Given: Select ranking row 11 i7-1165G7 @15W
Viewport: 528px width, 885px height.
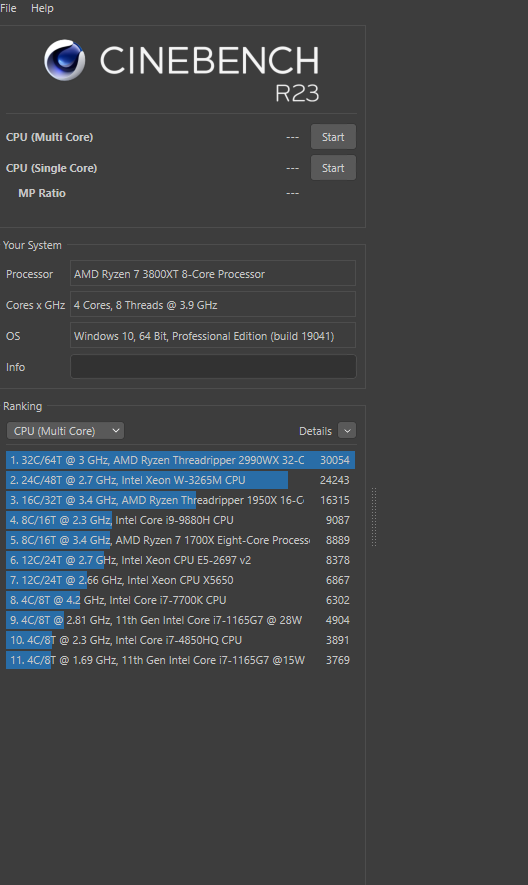Looking at the screenshot, I should [181, 660].
